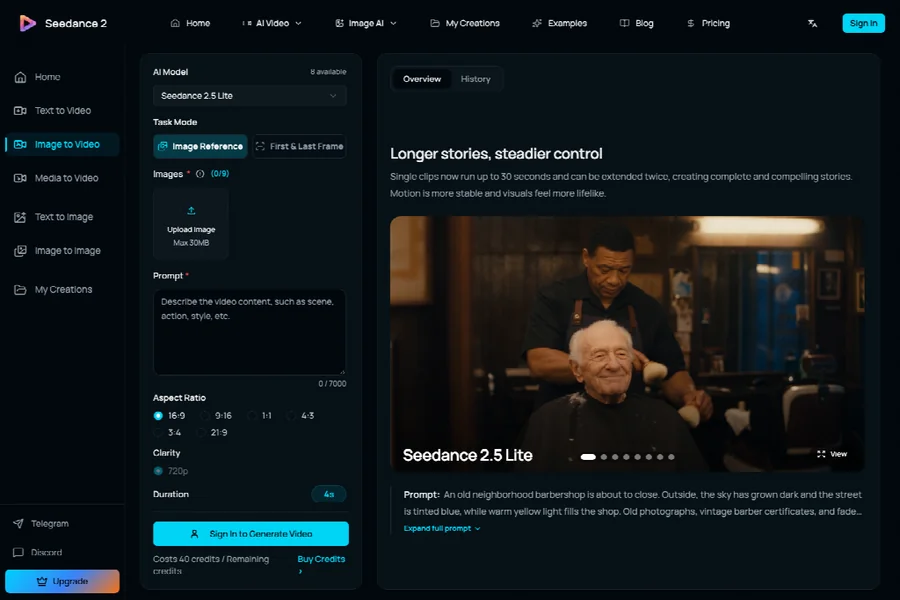
Task: Click the Upgrade button
Action: tap(62, 581)
